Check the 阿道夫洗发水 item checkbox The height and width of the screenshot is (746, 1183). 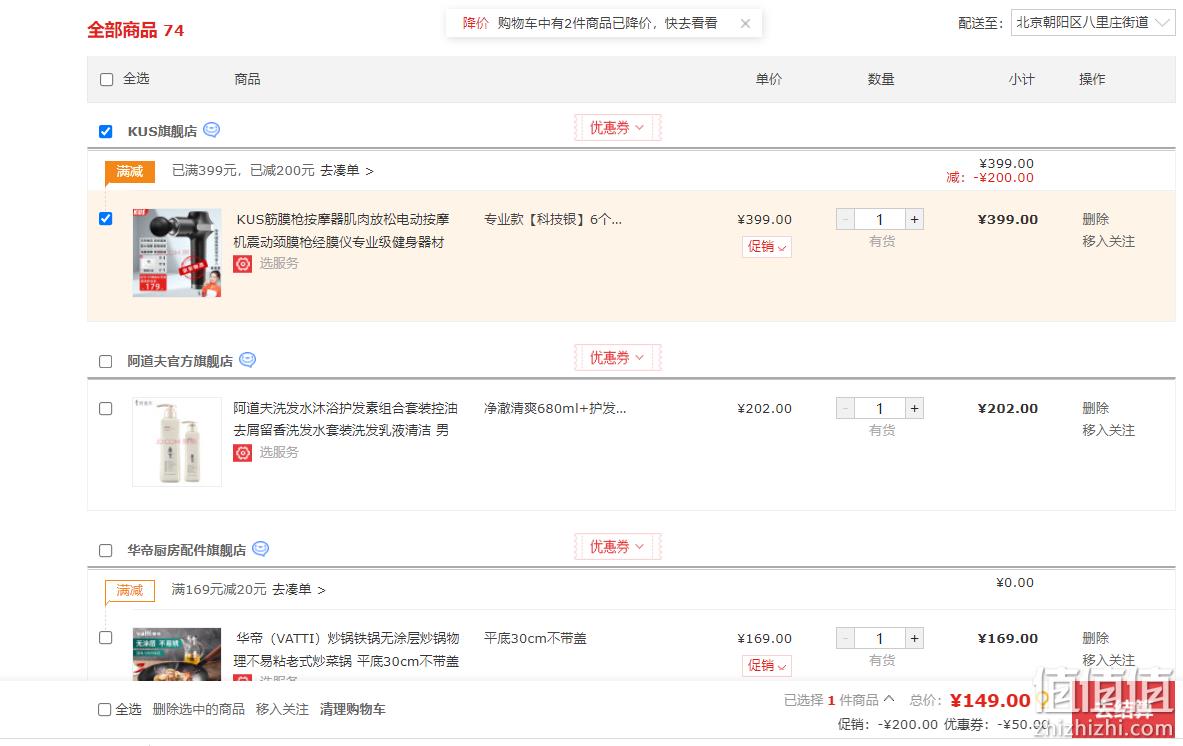(106, 408)
